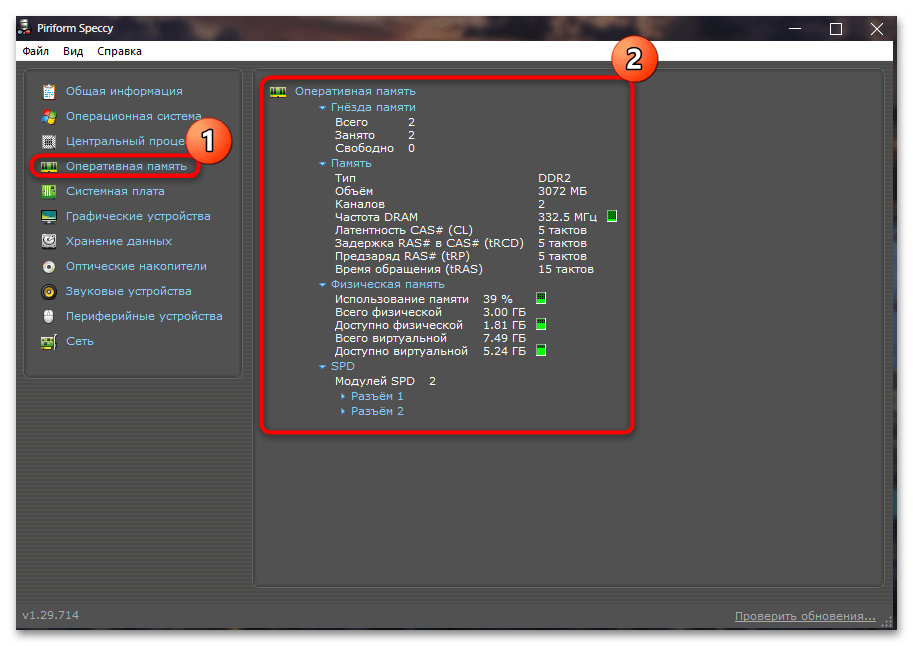This screenshot has height=646, width=913.
Task: Expand the Разъём 1 SPD entry
Action: 343,396
